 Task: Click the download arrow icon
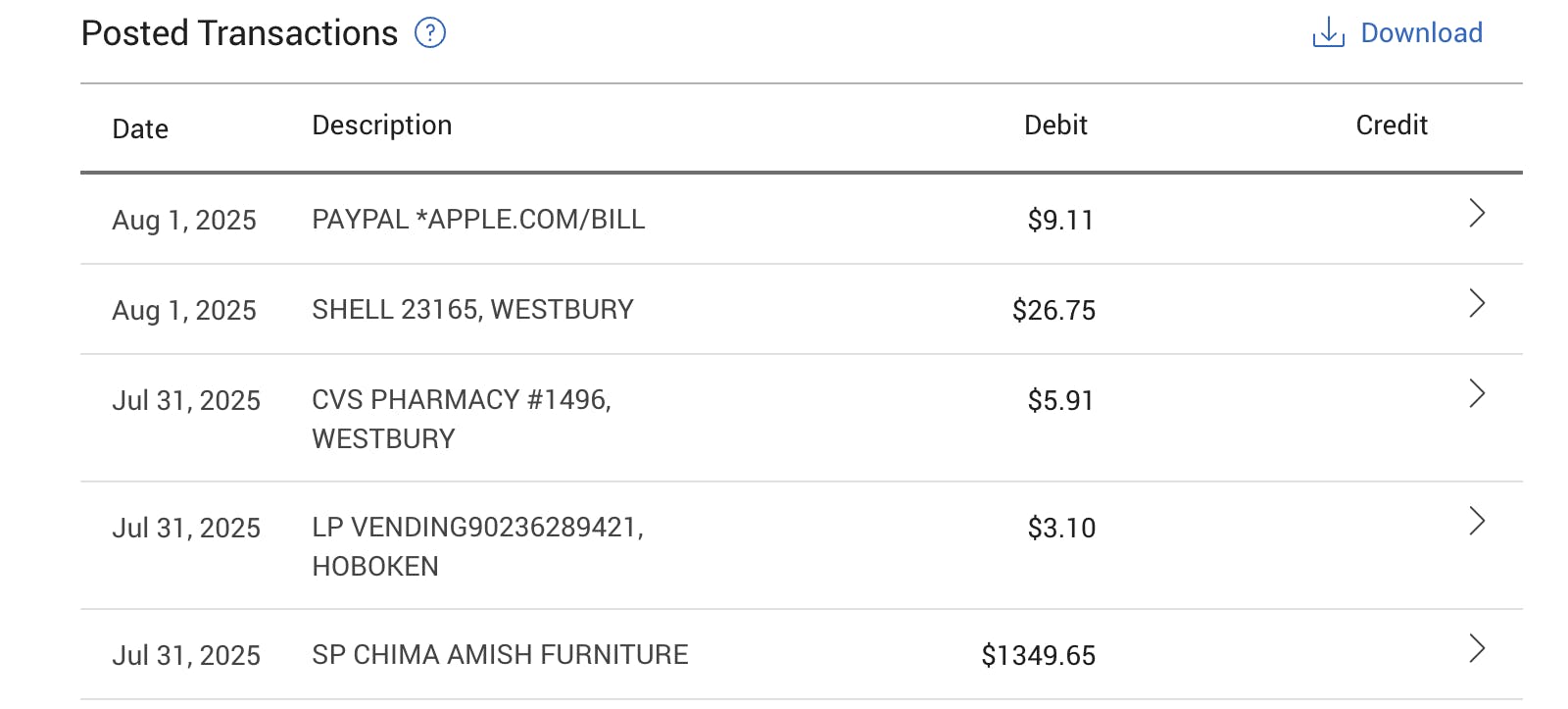tap(1328, 33)
